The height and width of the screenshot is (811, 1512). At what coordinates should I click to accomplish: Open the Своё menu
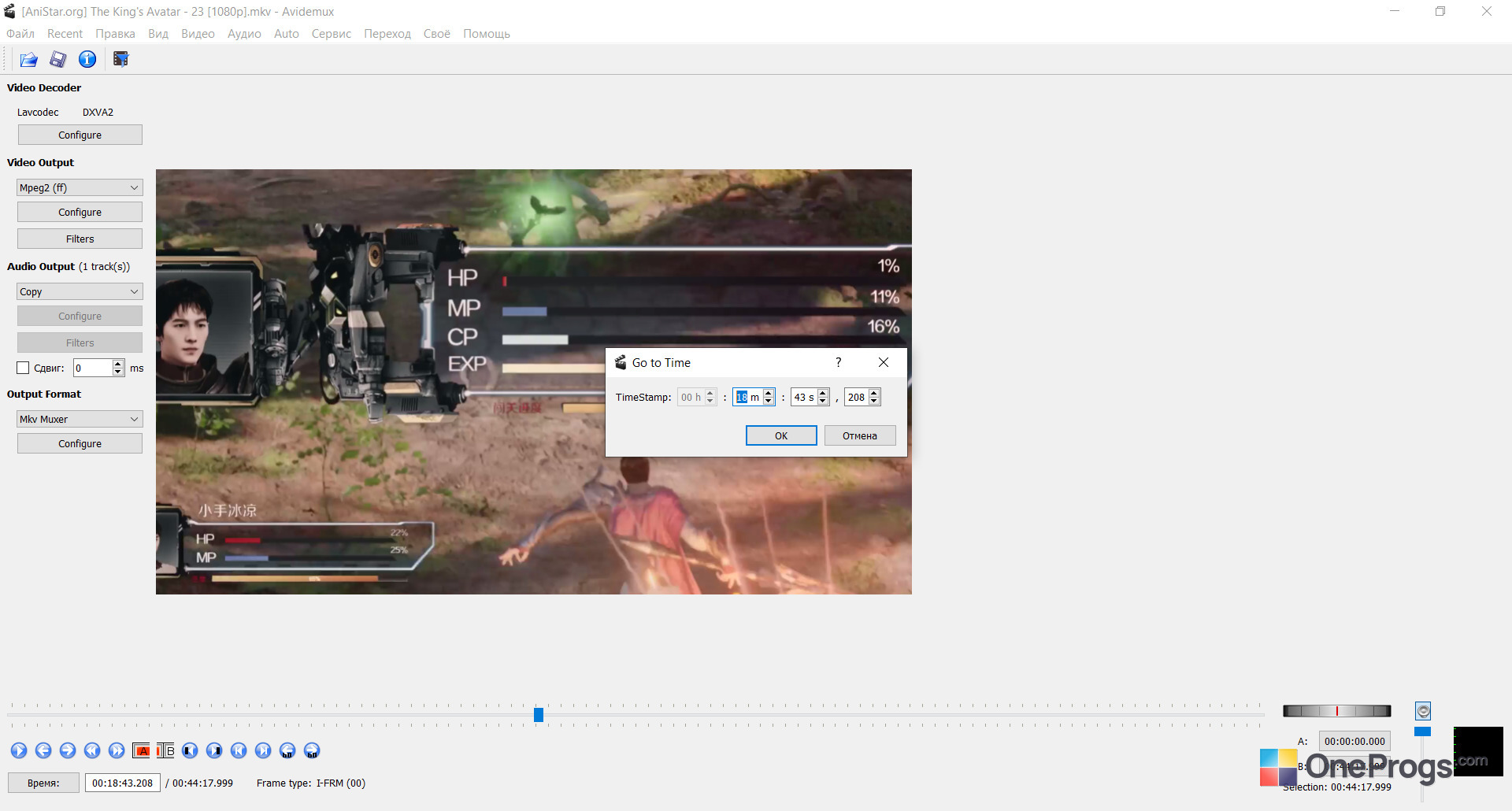(x=437, y=34)
